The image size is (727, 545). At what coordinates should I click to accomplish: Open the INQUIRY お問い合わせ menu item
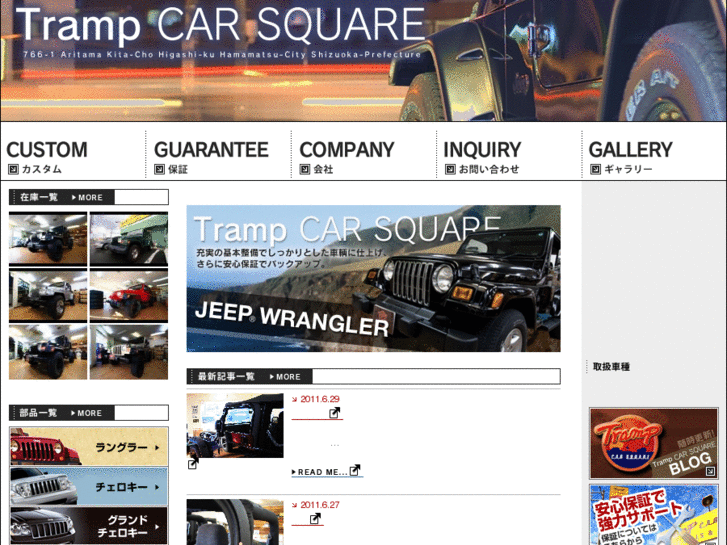(x=482, y=157)
